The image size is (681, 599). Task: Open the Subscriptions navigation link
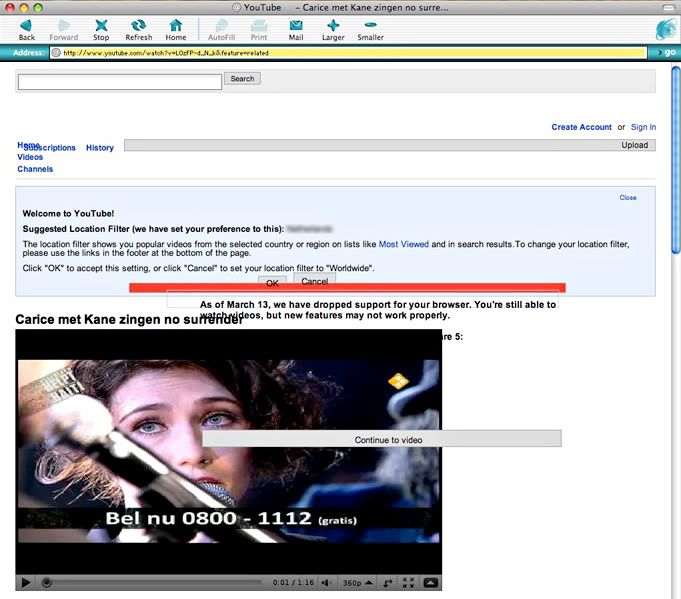[53, 148]
